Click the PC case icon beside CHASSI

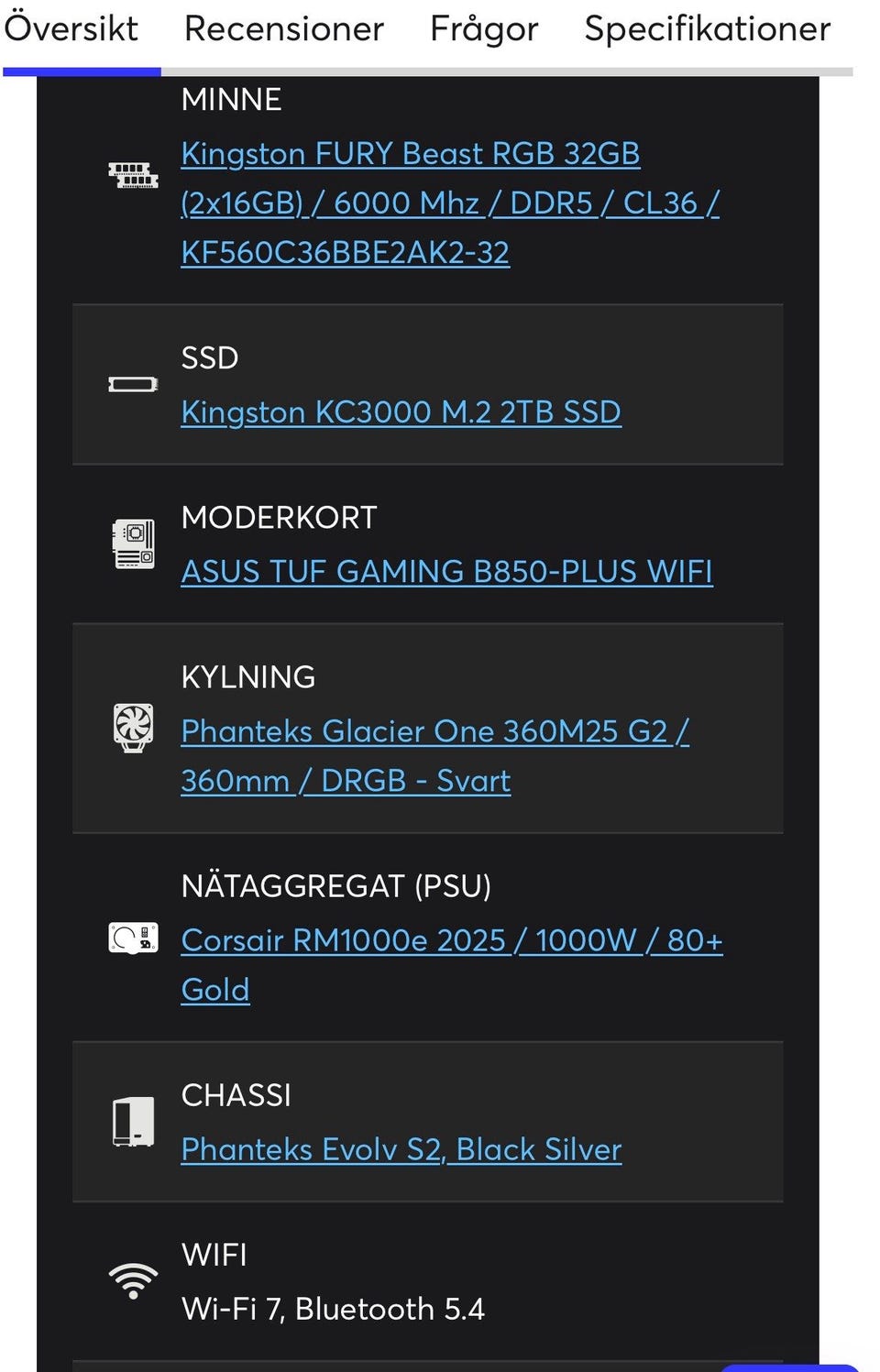click(133, 1122)
